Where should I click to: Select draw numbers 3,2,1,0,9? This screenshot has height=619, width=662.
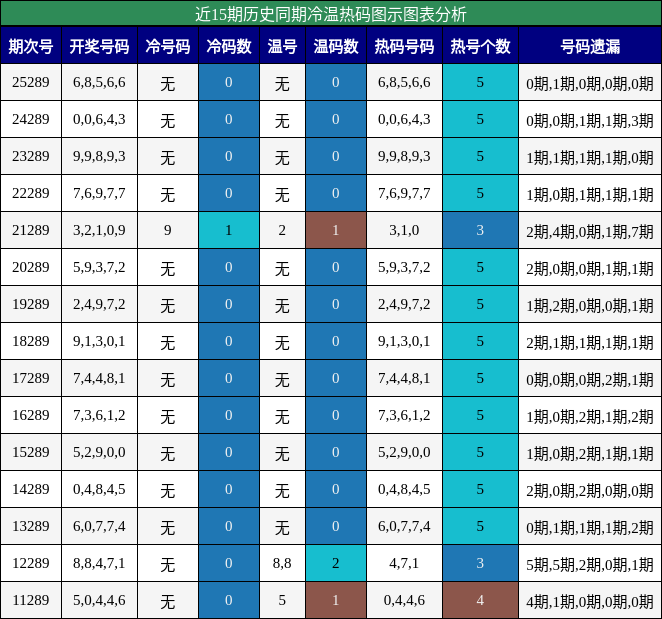pos(99,230)
